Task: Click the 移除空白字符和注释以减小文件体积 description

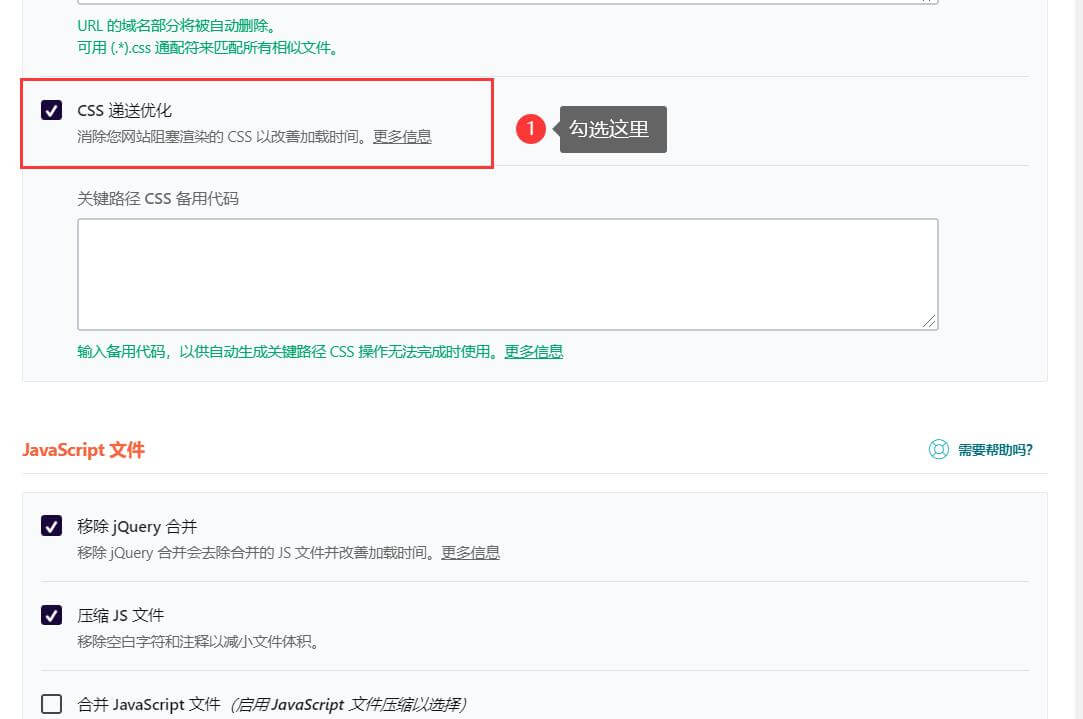Action: click(x=198, y=642)
